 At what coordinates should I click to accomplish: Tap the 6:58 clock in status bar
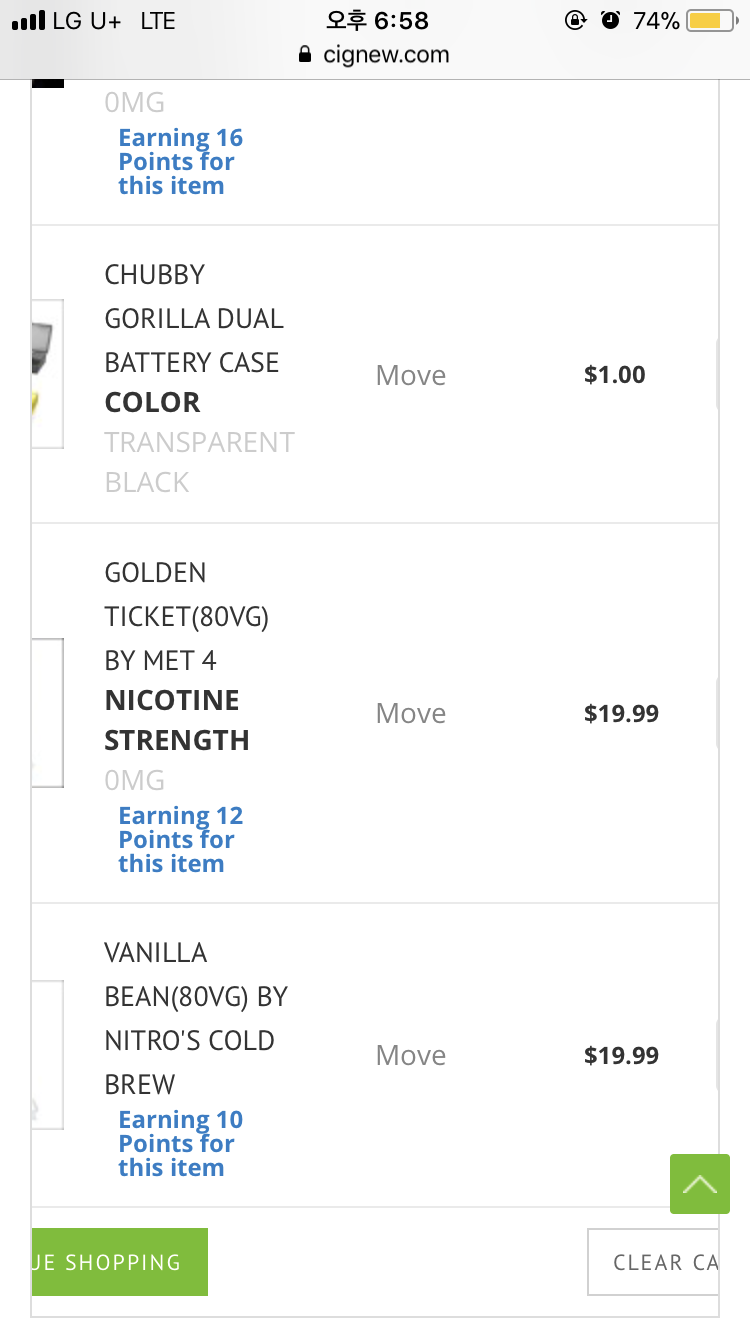[377, 20]
